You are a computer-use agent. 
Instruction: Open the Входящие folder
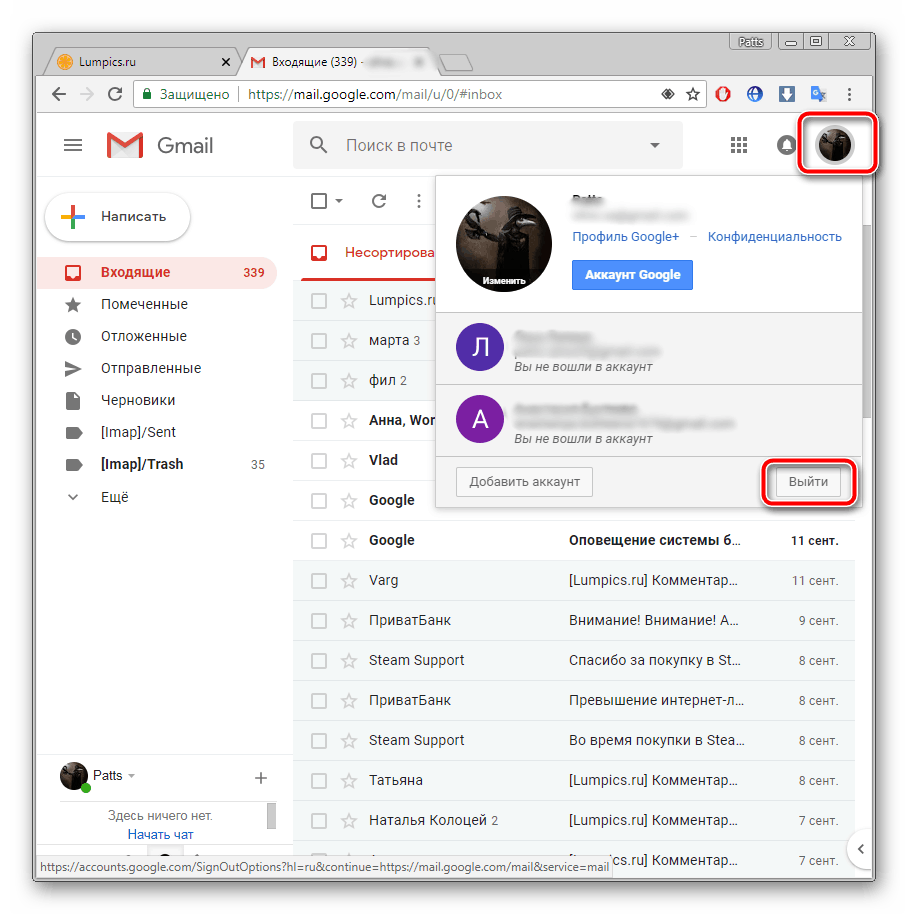(157, 272)
